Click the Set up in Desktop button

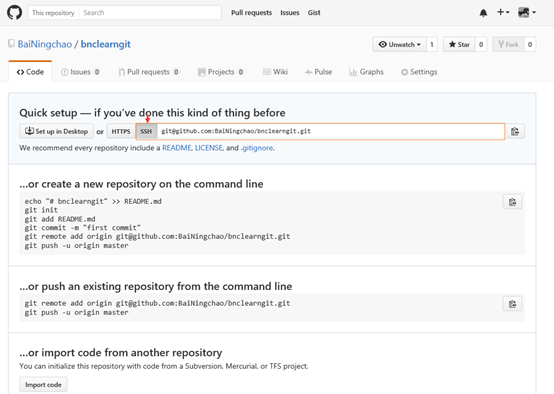57,131
